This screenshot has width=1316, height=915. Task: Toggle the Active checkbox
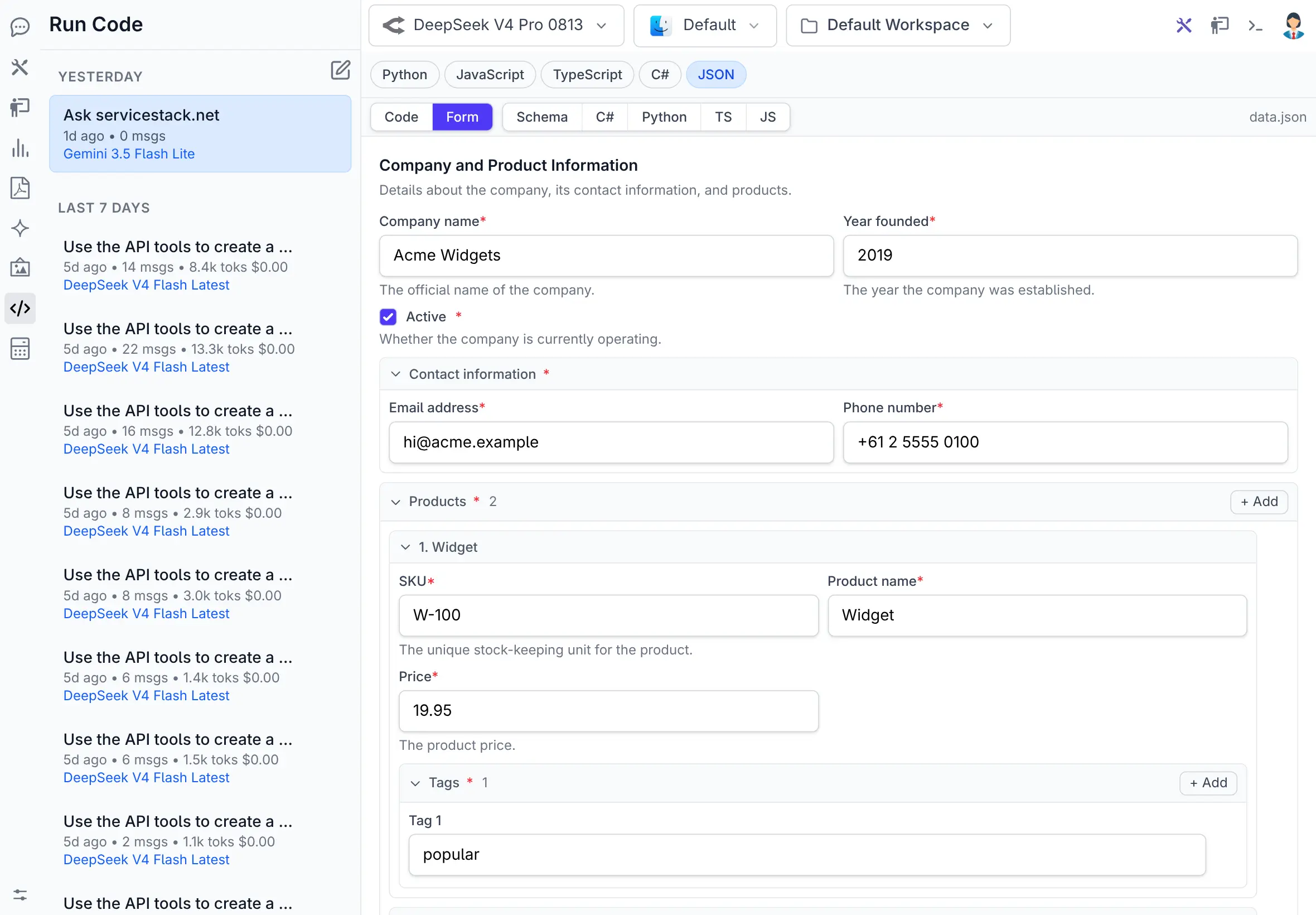(x=388, y=316)
